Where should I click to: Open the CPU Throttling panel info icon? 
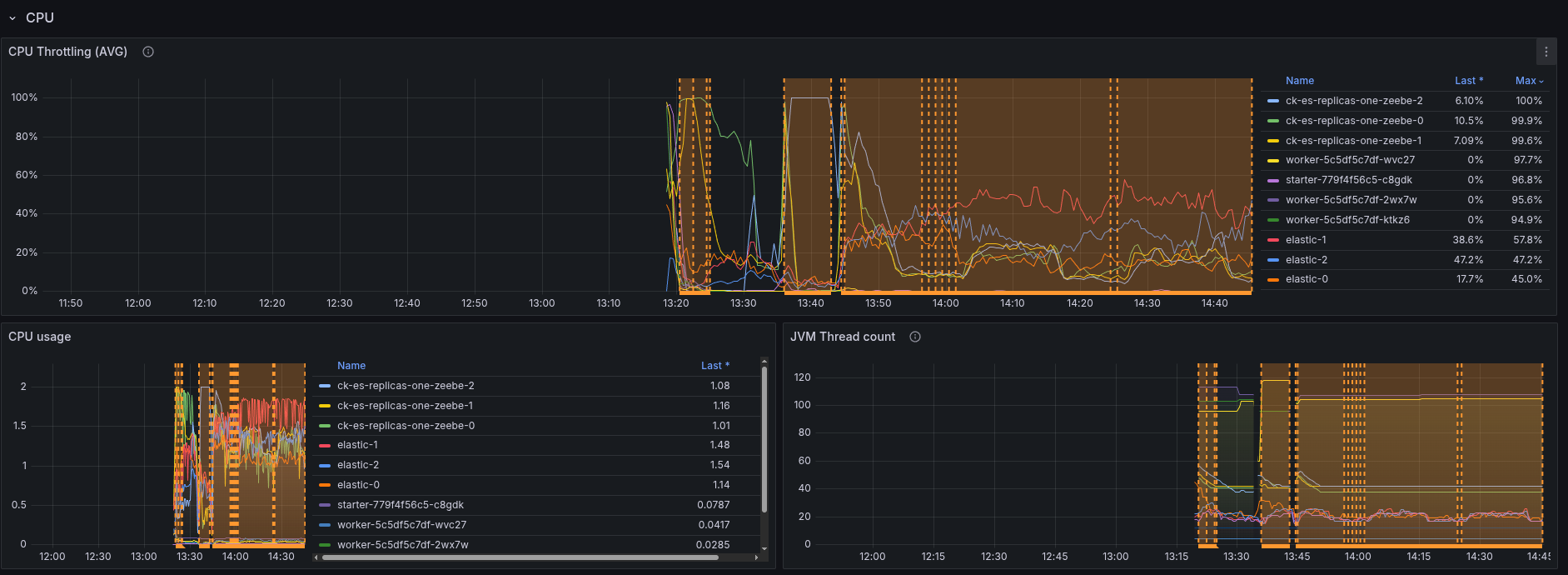click(148, 52)
